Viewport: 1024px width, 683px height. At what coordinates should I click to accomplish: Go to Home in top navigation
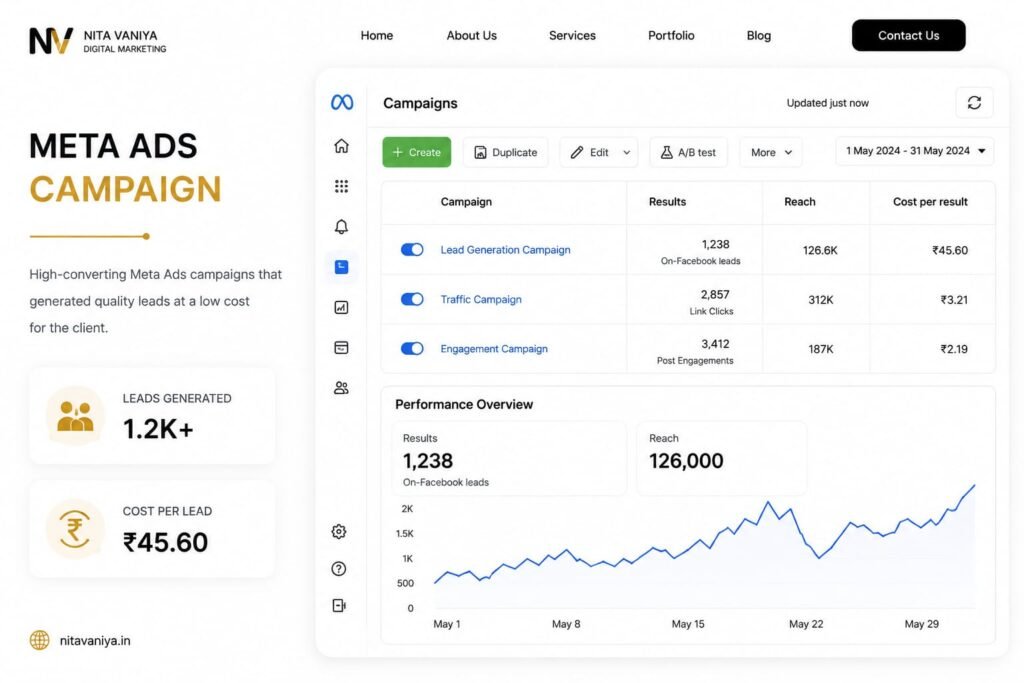tap(377, 35)
